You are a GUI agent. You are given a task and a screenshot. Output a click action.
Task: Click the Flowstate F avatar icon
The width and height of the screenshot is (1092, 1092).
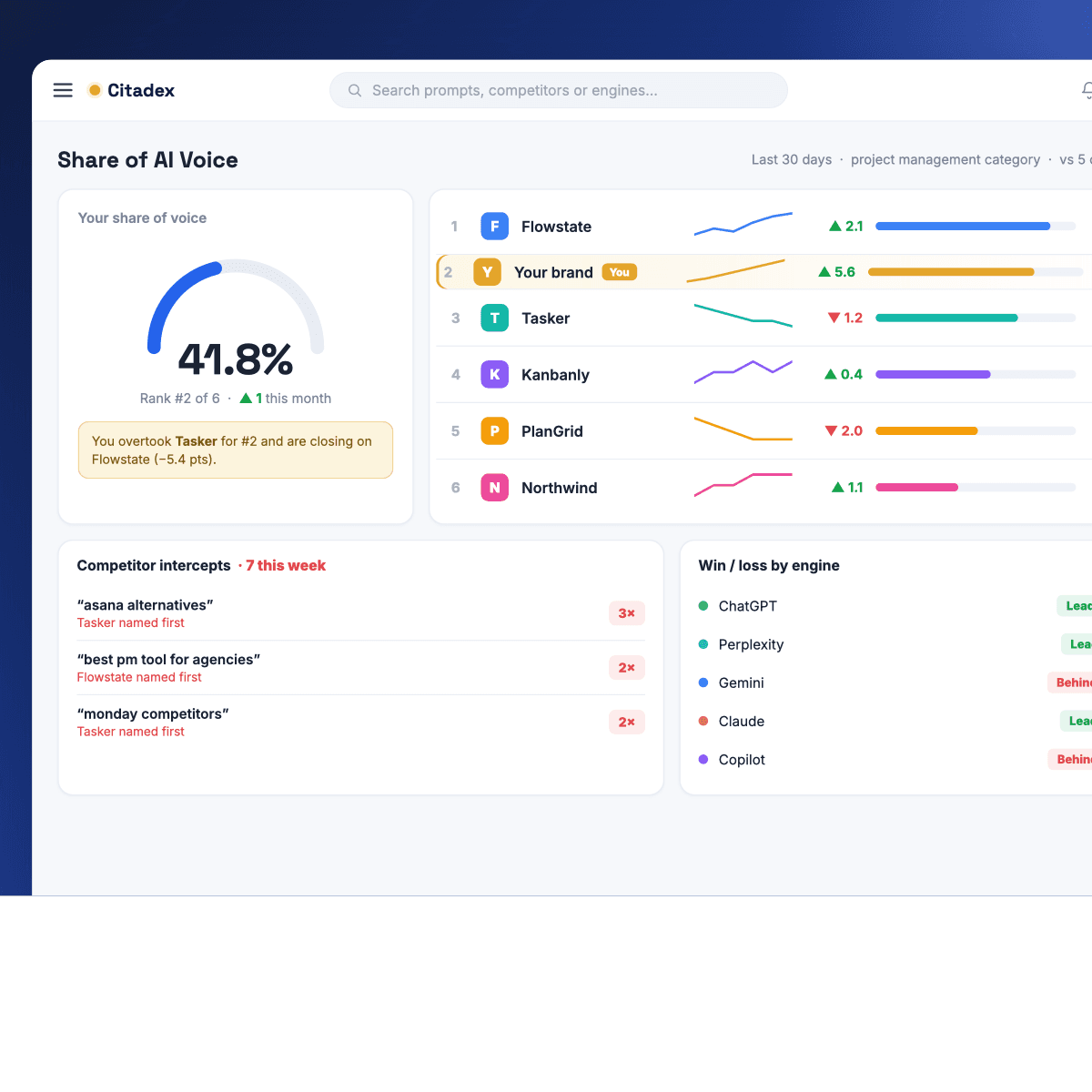(494, 227)
